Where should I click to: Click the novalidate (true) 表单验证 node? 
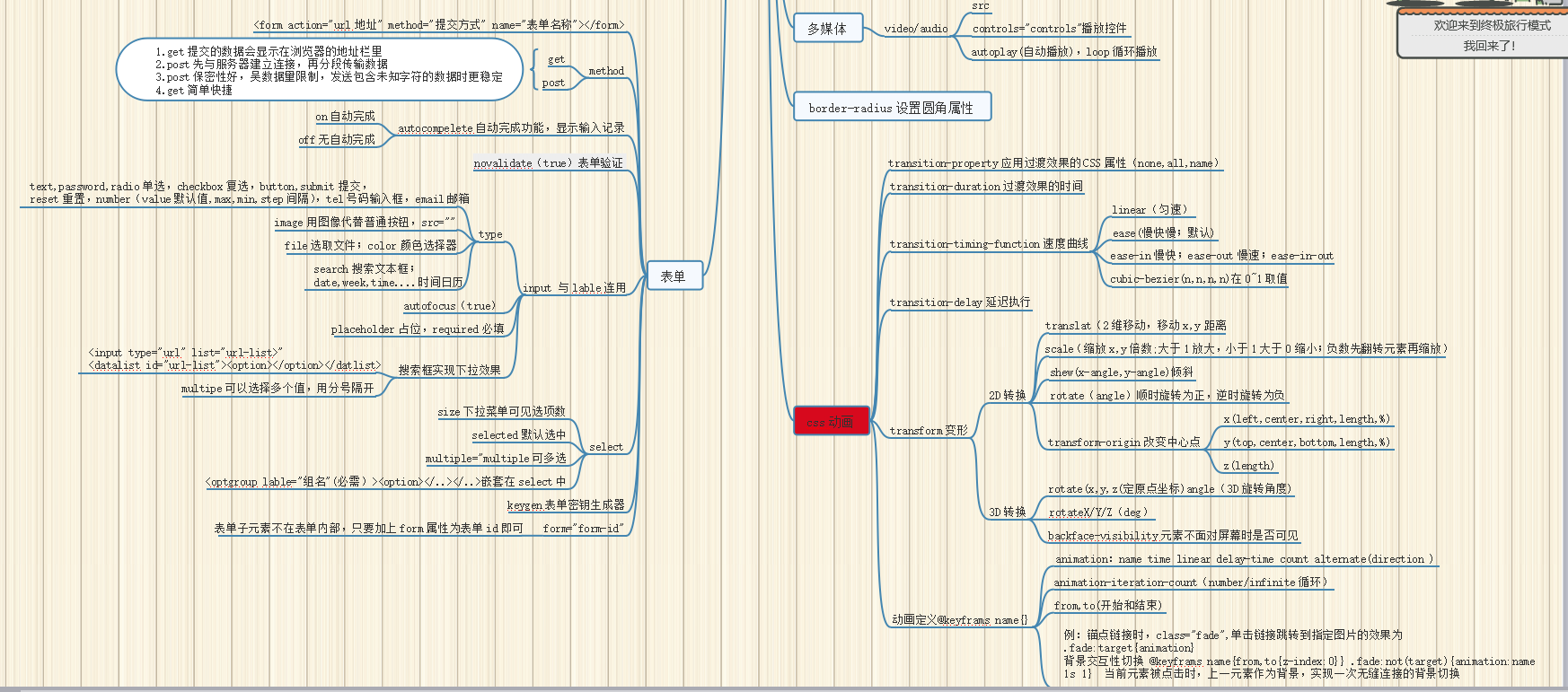pos(549,163)
